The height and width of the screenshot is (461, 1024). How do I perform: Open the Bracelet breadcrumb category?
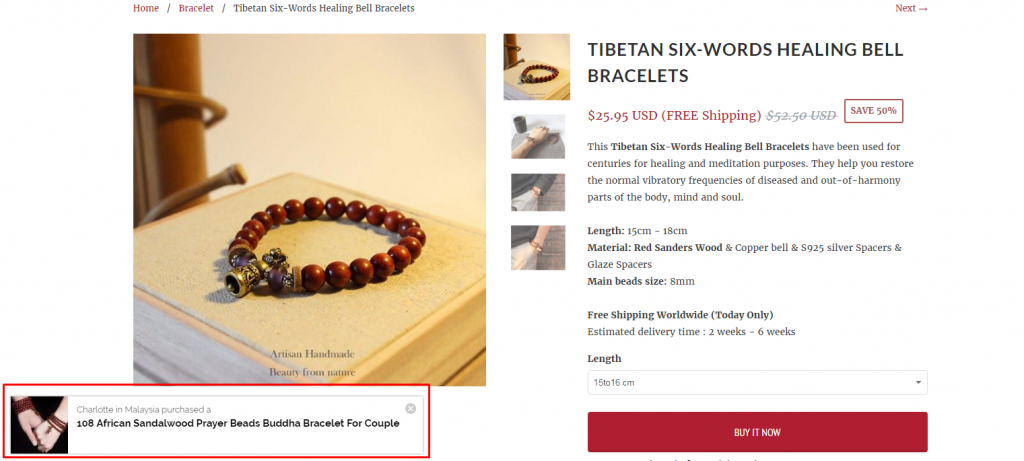196,8
